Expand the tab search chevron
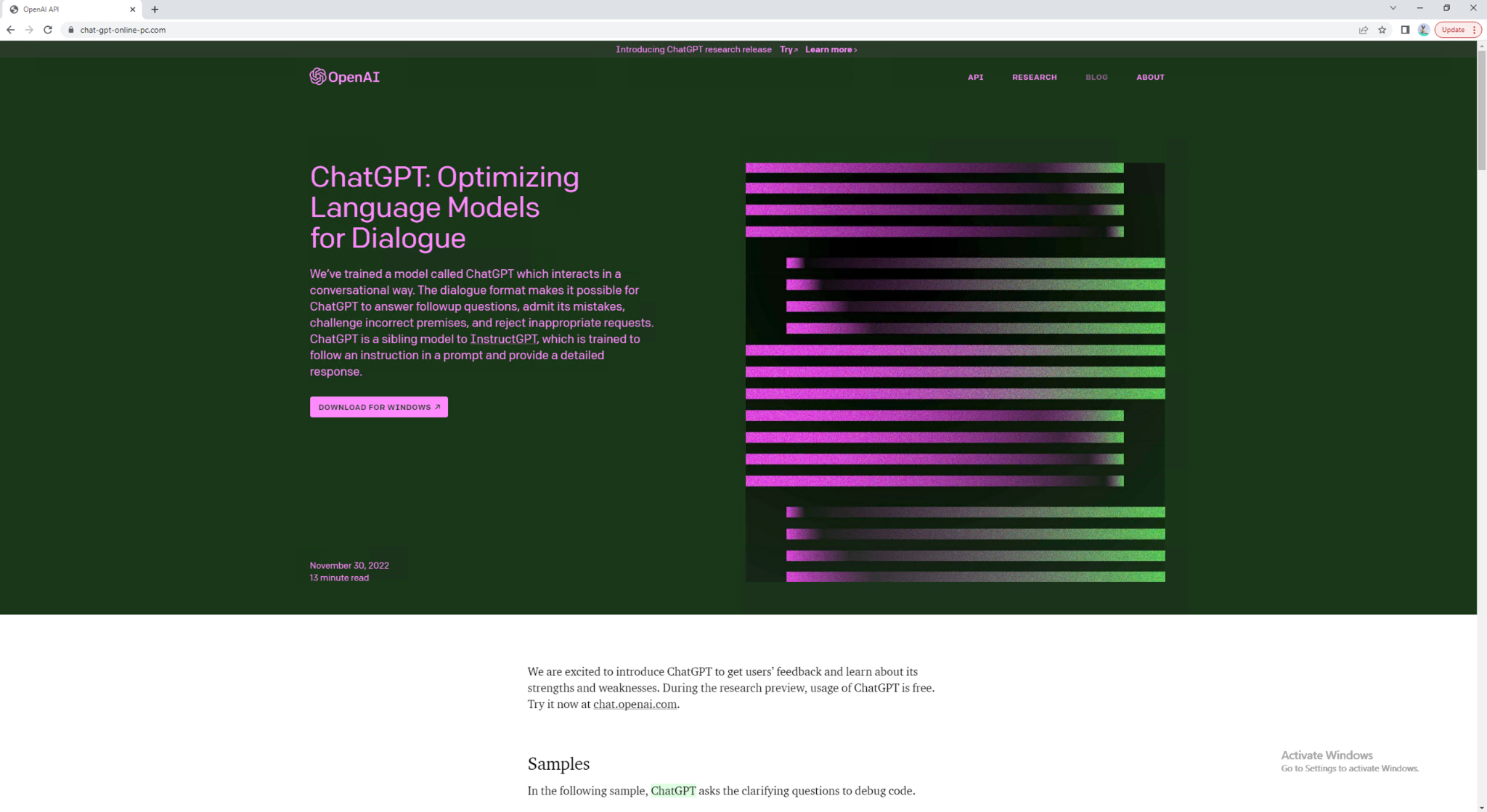Viewport: 1487px width, 812px height. pyautogui.click(x=1393, y=8)
